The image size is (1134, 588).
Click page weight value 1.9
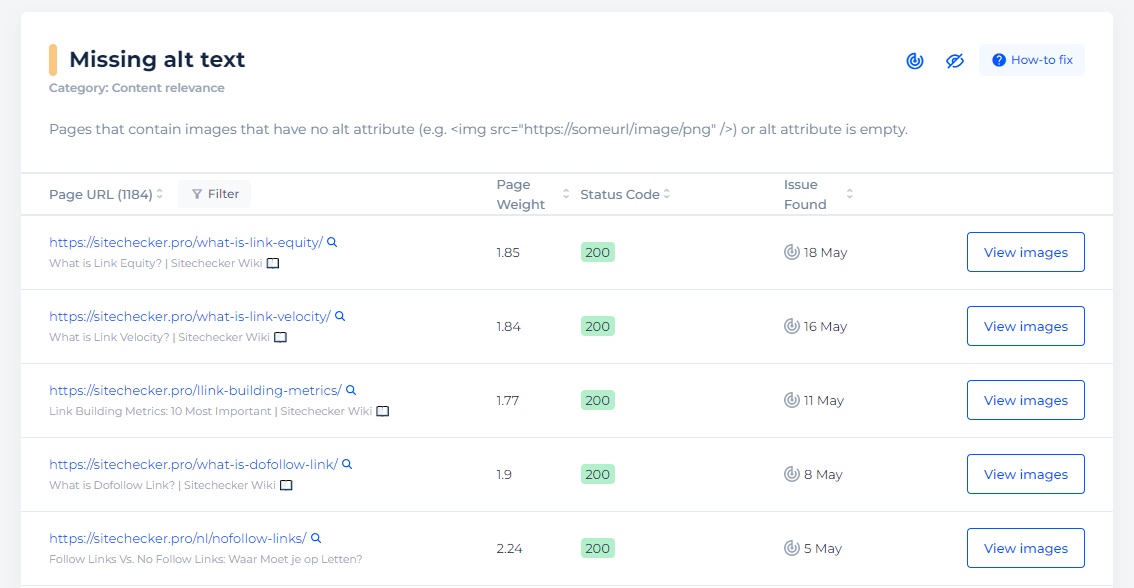504,474
